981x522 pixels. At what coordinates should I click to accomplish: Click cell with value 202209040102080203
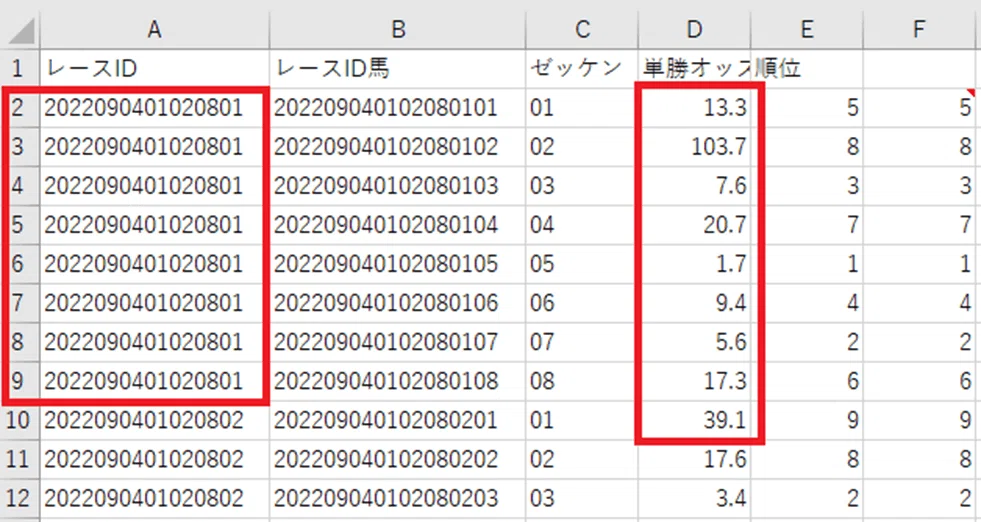[x=398, y=498]
